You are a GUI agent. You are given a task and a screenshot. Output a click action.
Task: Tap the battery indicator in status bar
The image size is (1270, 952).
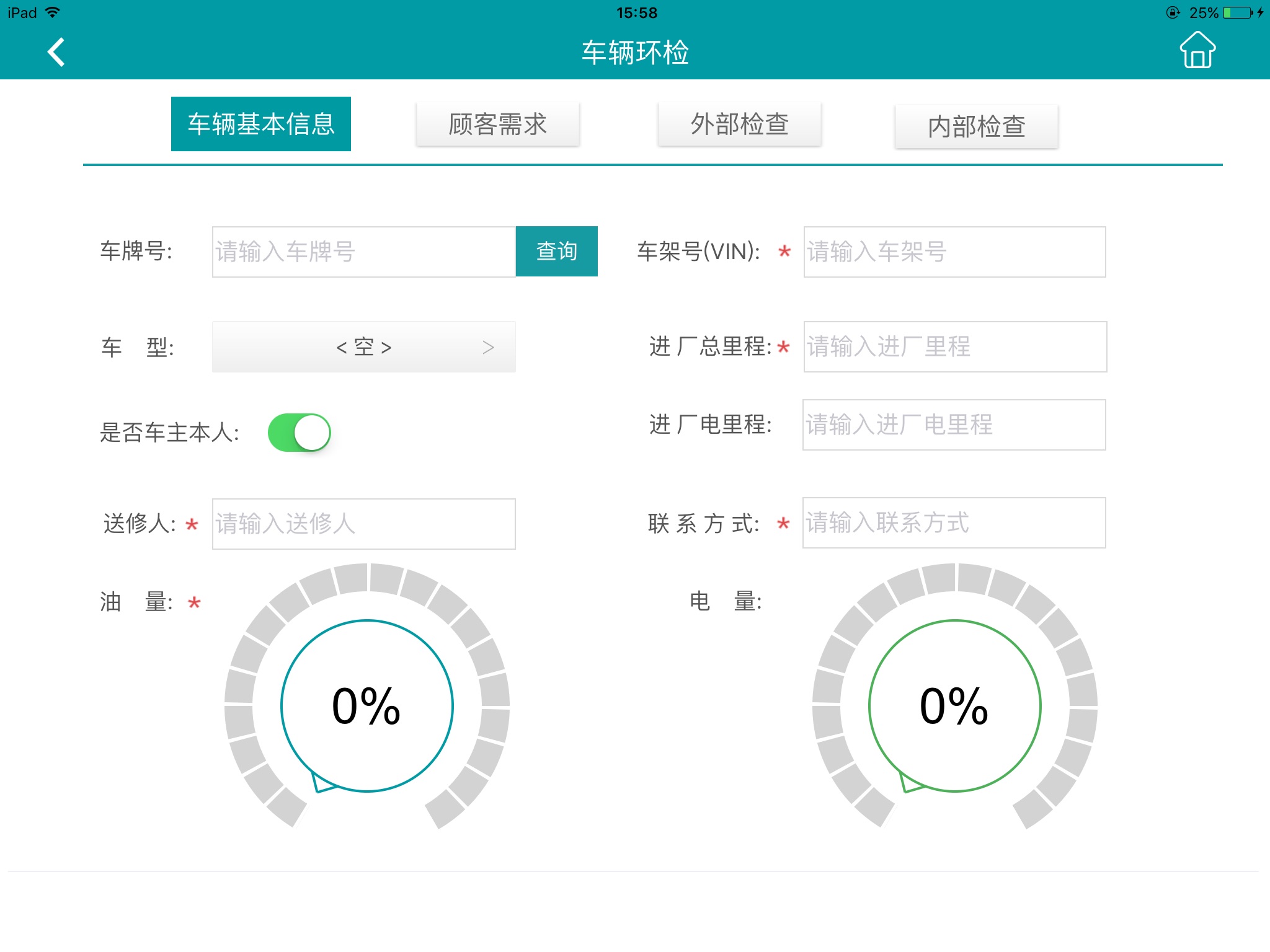click(1238, 12)
